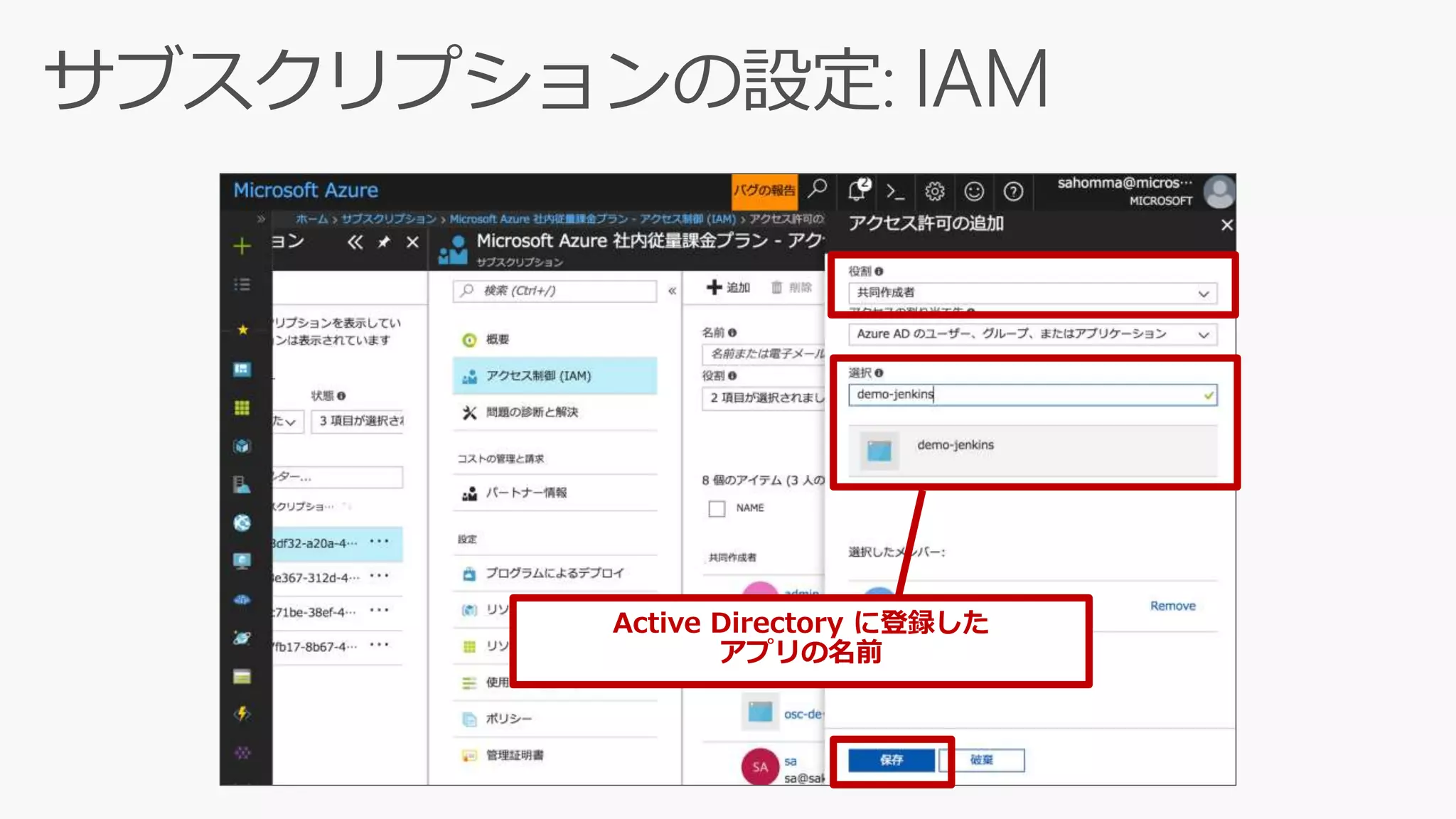Click the monitor icon in left sidebar
Viewport: 1456px width, 819px height.
coord(242,562)
